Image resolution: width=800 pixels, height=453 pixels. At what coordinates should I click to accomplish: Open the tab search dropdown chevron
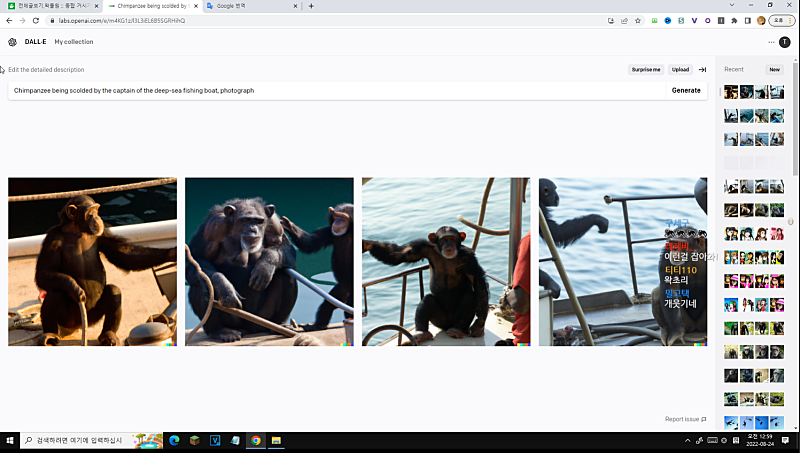pos(732,5)
